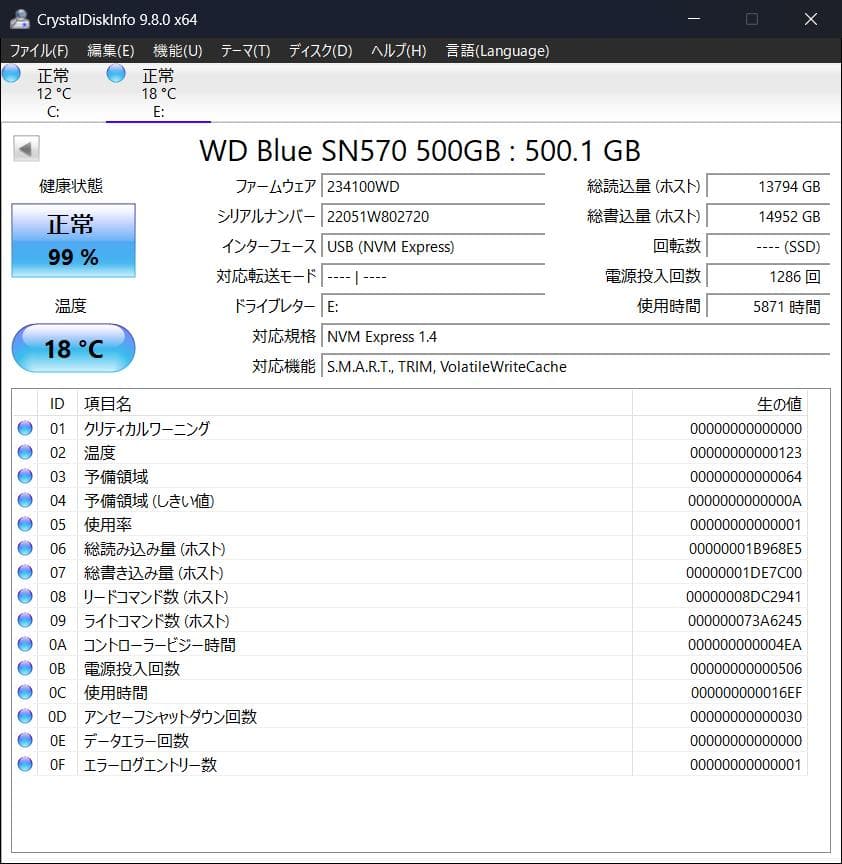Click the blue status orb for drive E:

[x=116, y=73]
